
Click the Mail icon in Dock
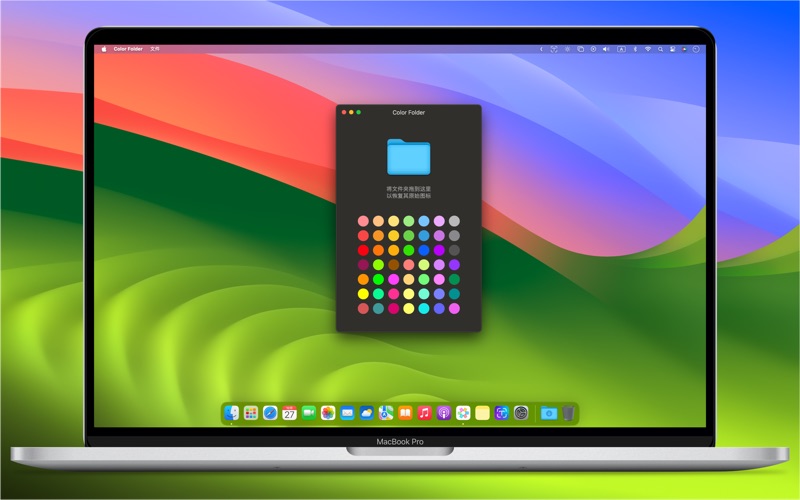point(347,413)
